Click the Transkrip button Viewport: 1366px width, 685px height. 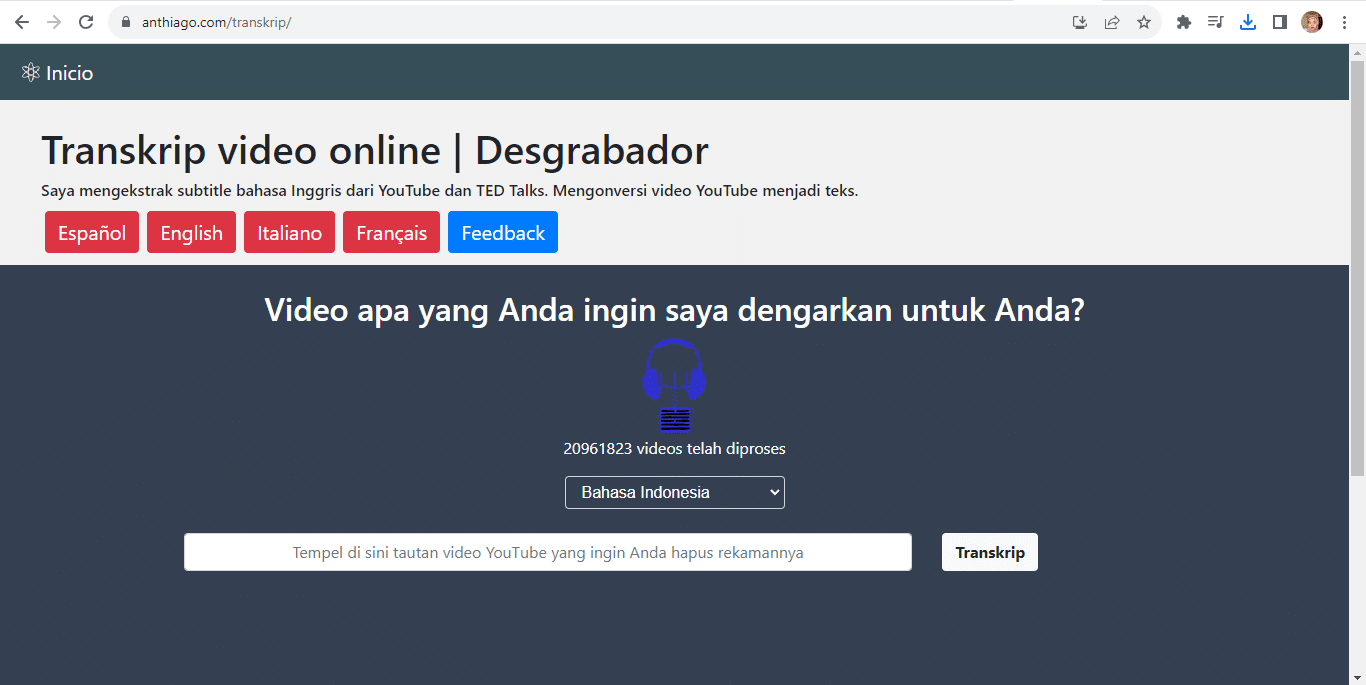(x=989, y=552)
